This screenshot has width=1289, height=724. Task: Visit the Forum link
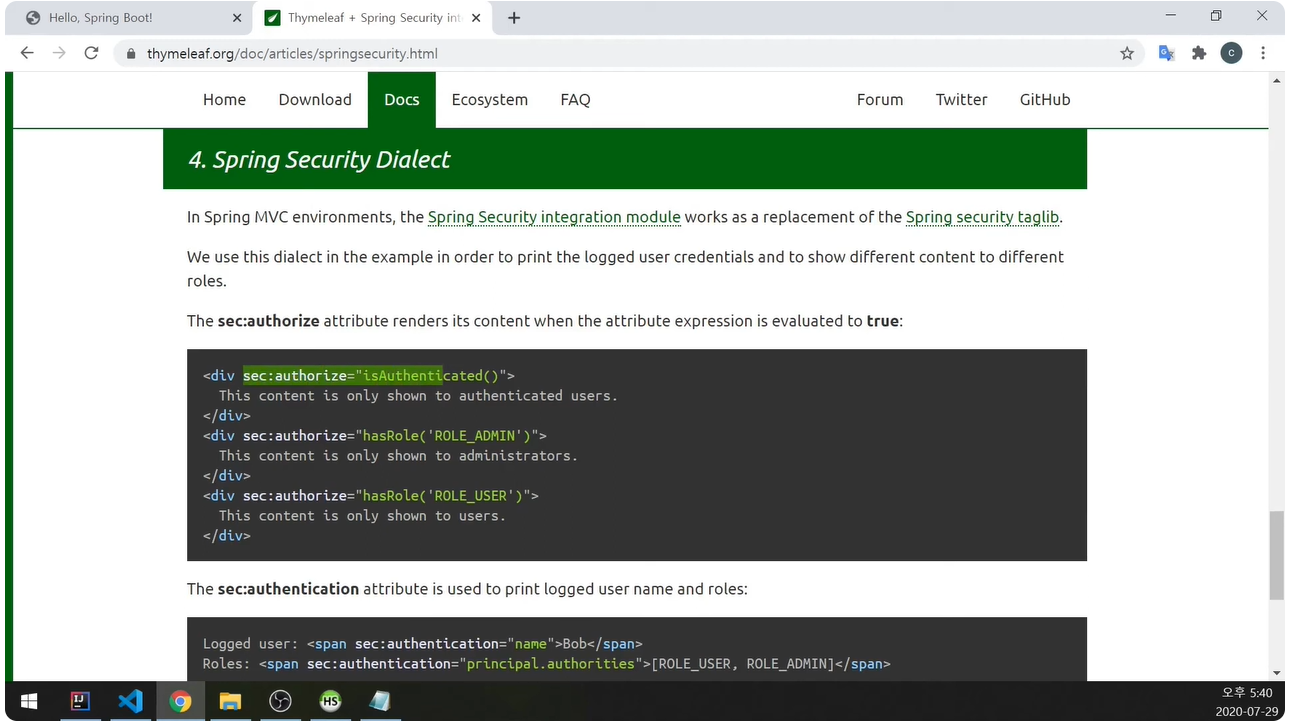[x=880, y=100]
